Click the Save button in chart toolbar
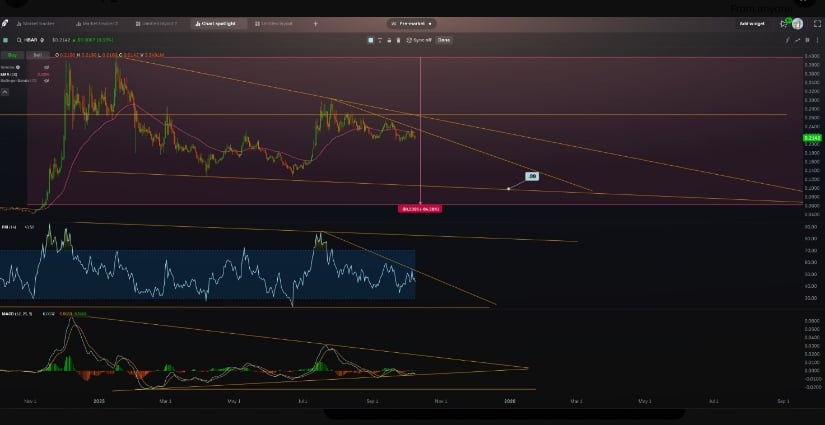 (x=444, y=40)
